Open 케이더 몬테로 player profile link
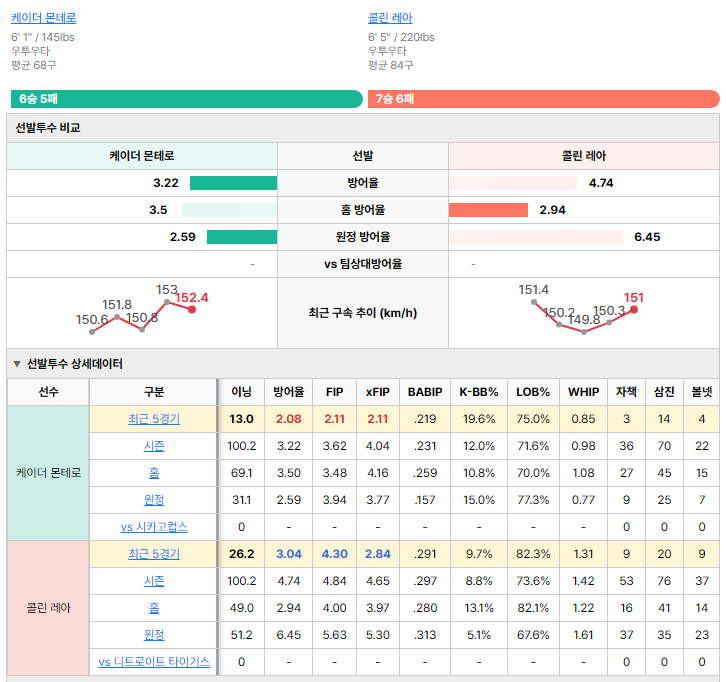 pos(44,18)
